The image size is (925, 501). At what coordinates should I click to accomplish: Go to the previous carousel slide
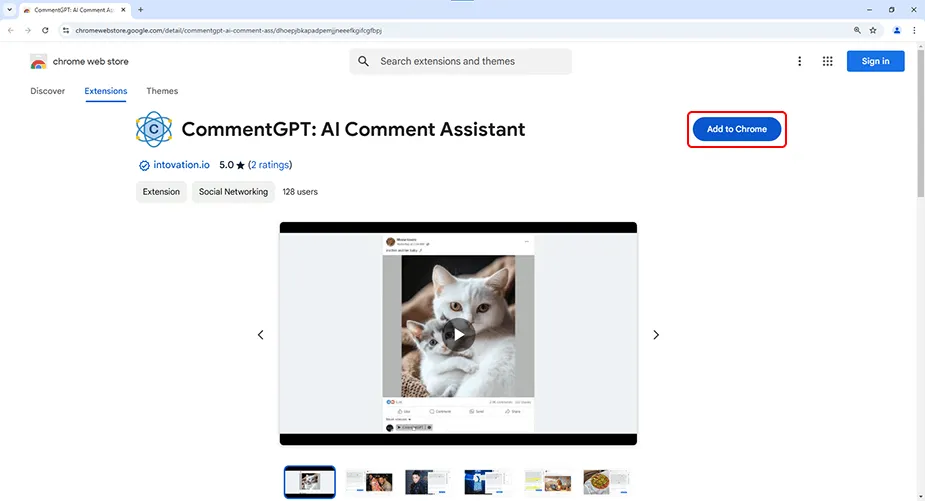click(x=261, y=335)
